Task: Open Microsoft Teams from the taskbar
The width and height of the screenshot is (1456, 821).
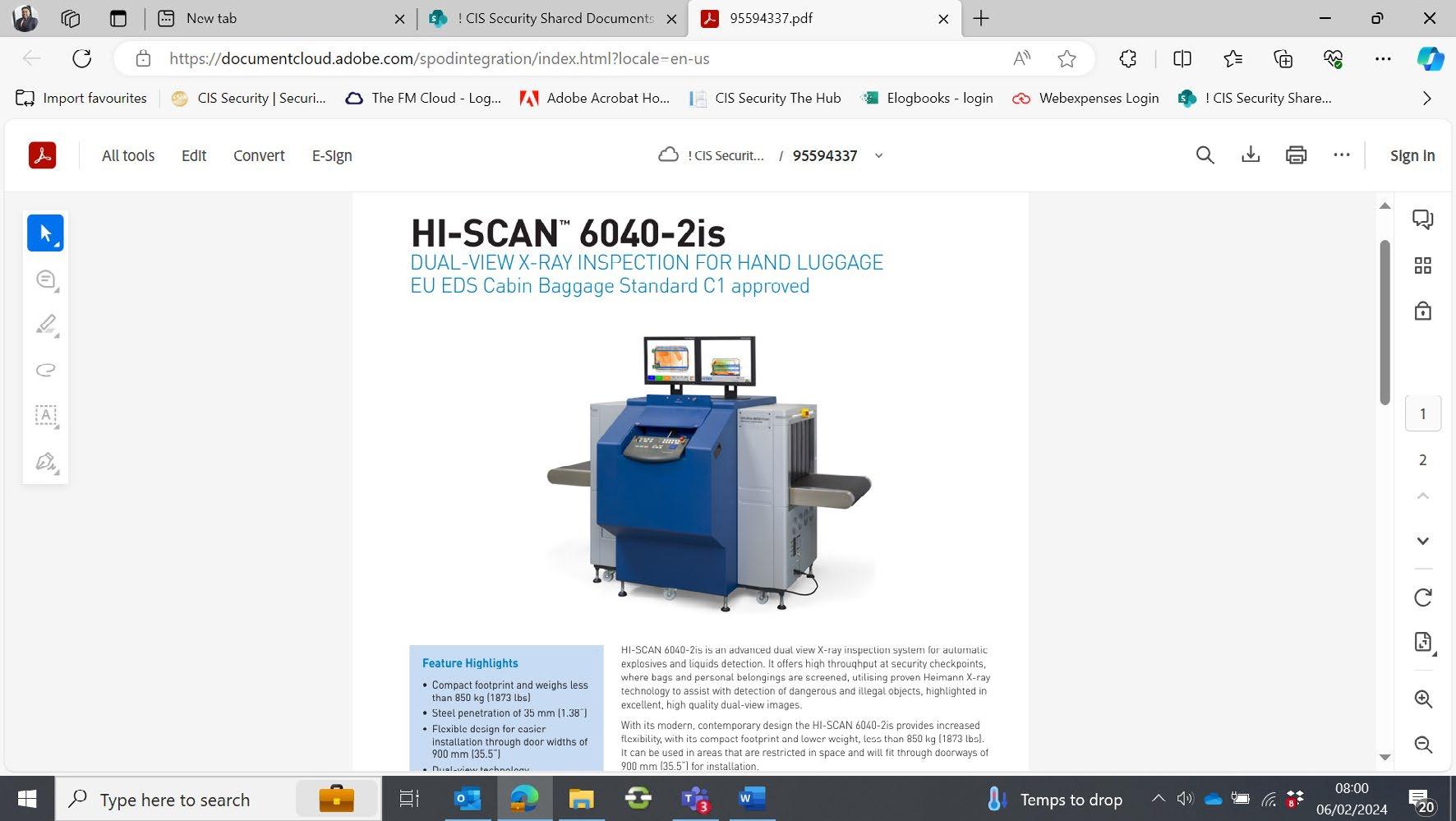Action: pos(695,799)
